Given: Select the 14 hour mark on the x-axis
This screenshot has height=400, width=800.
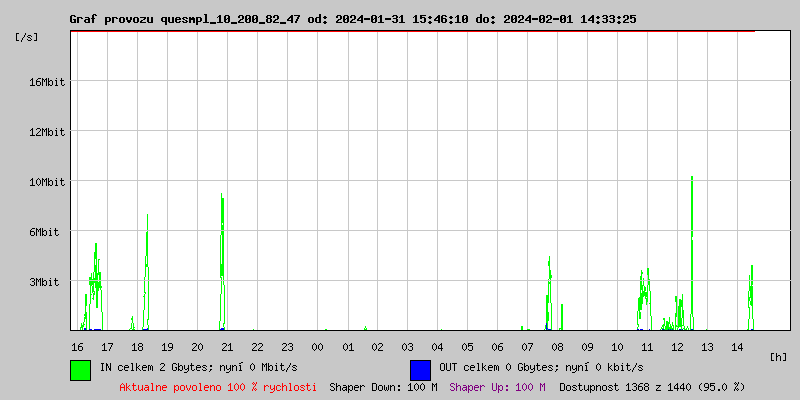Looking at the screenshot, I should pos(737,346).
